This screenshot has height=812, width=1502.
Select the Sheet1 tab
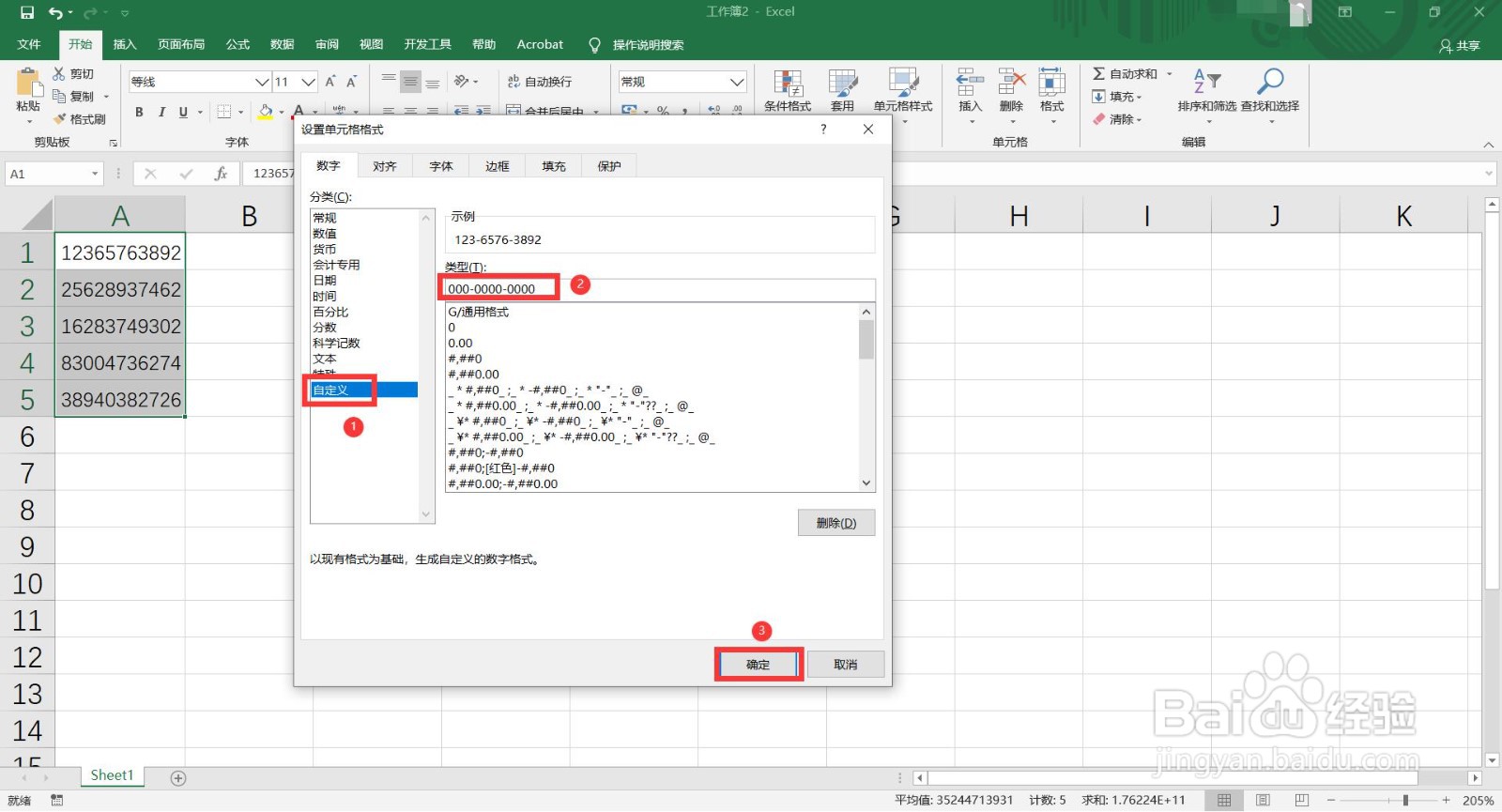113,775
